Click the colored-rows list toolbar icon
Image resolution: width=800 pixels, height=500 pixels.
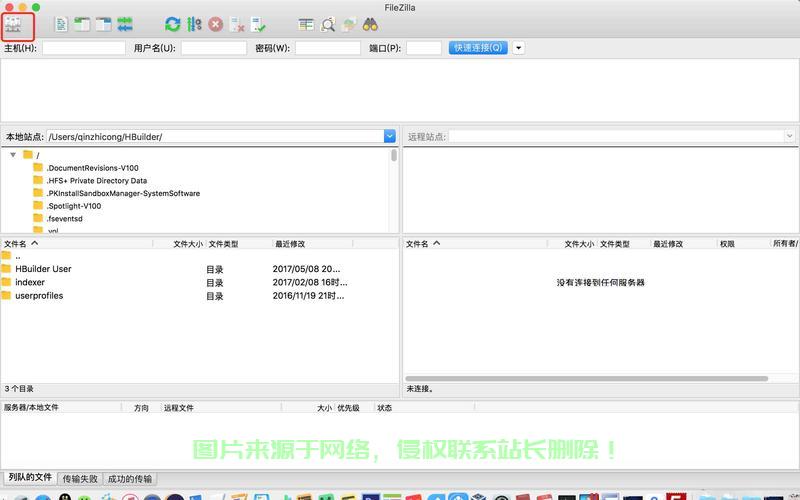pyautogui.click(x=306, y=24)
